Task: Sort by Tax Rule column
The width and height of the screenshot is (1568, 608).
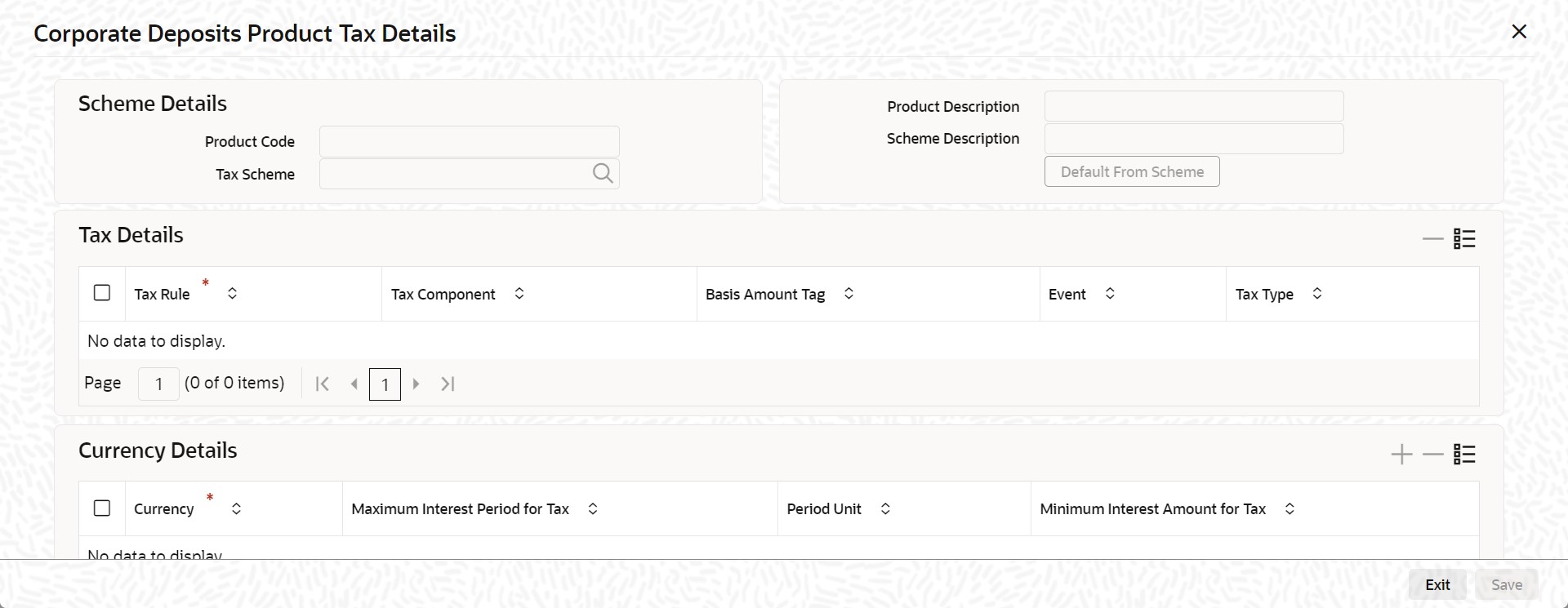Action: click(x=233, y=293)
